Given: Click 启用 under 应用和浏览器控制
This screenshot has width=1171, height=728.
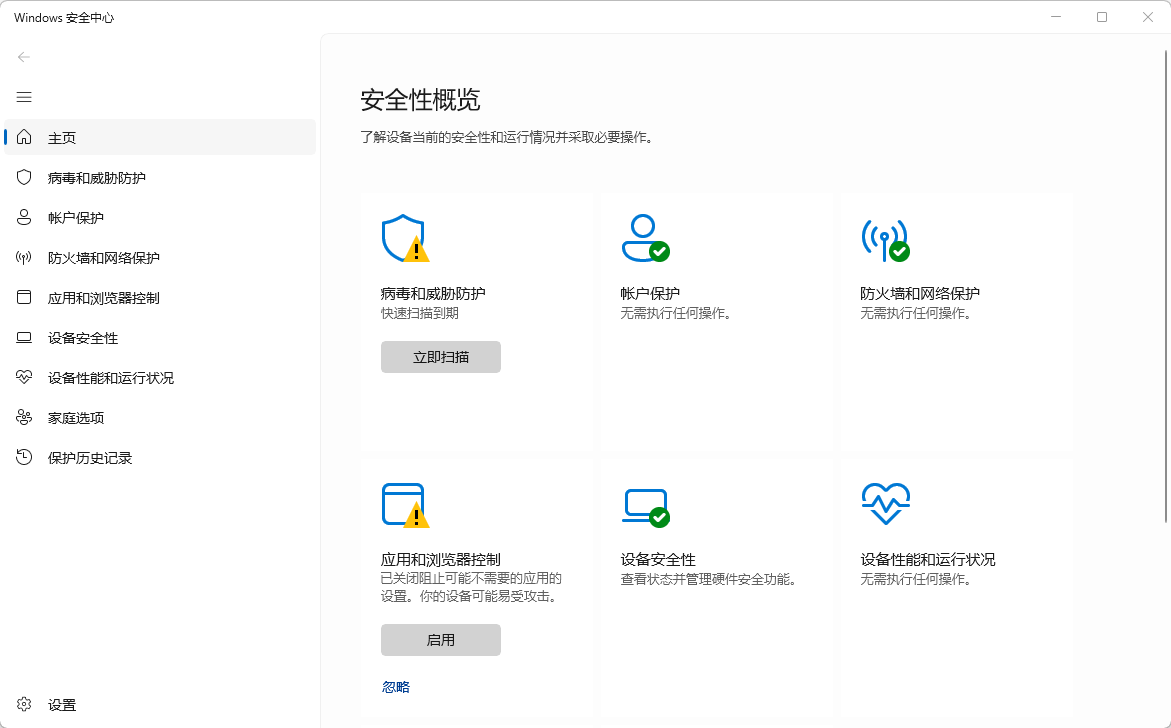Looking at the screenshot, I should (440, 639).
